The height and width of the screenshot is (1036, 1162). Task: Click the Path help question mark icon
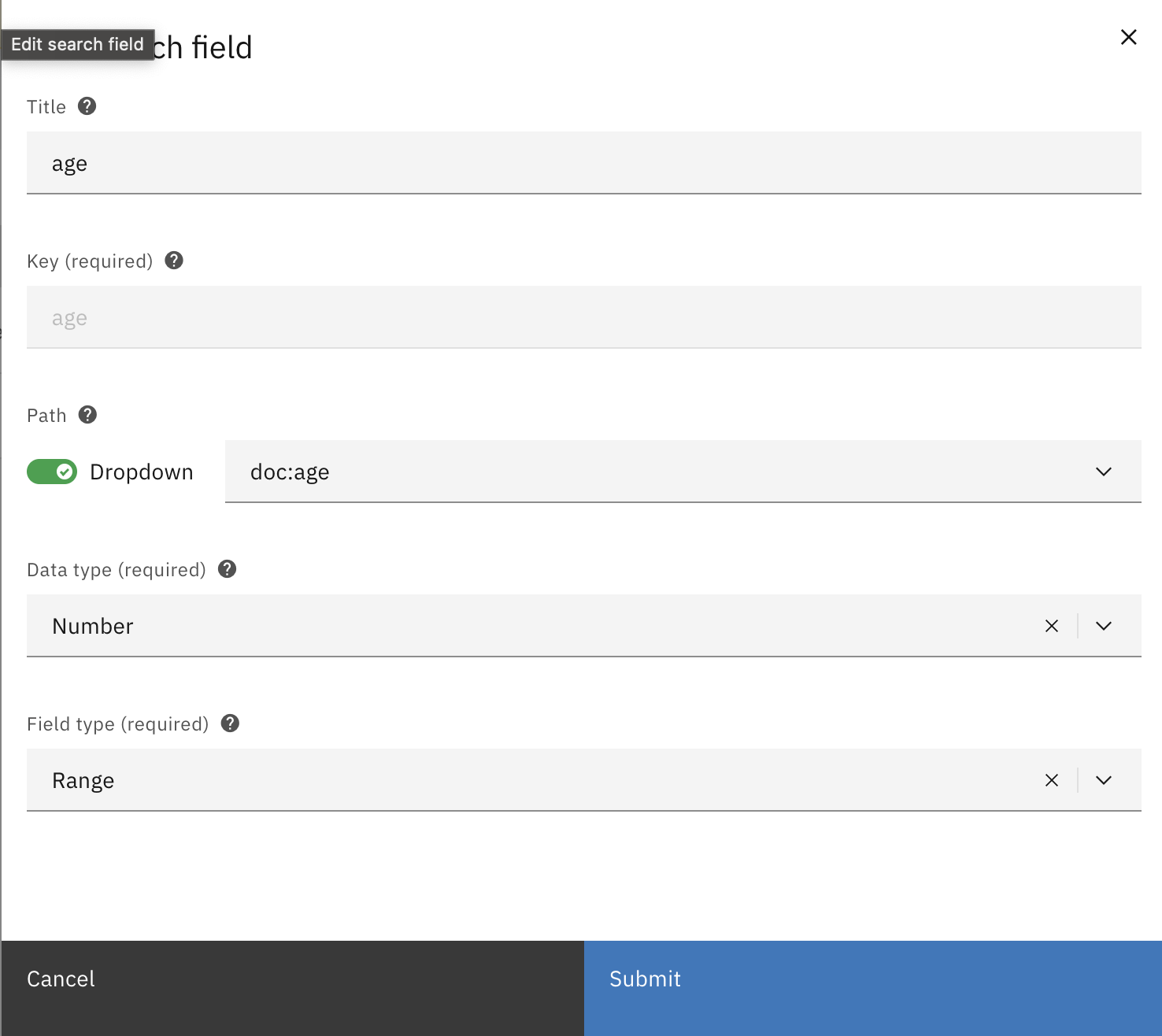(x=88, y=415)
